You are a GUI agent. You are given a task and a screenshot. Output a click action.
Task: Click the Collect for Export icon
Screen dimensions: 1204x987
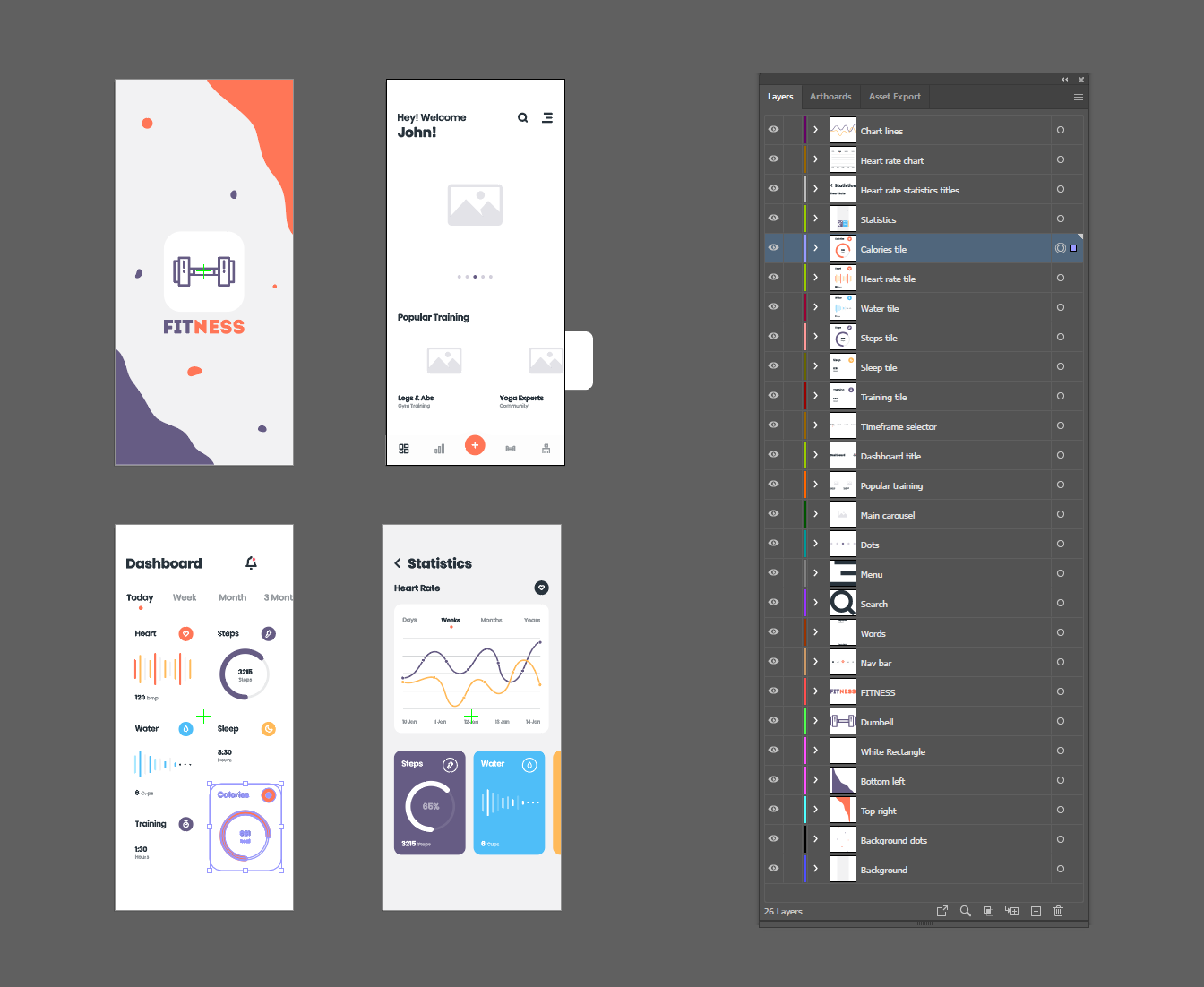pos(942,911)
